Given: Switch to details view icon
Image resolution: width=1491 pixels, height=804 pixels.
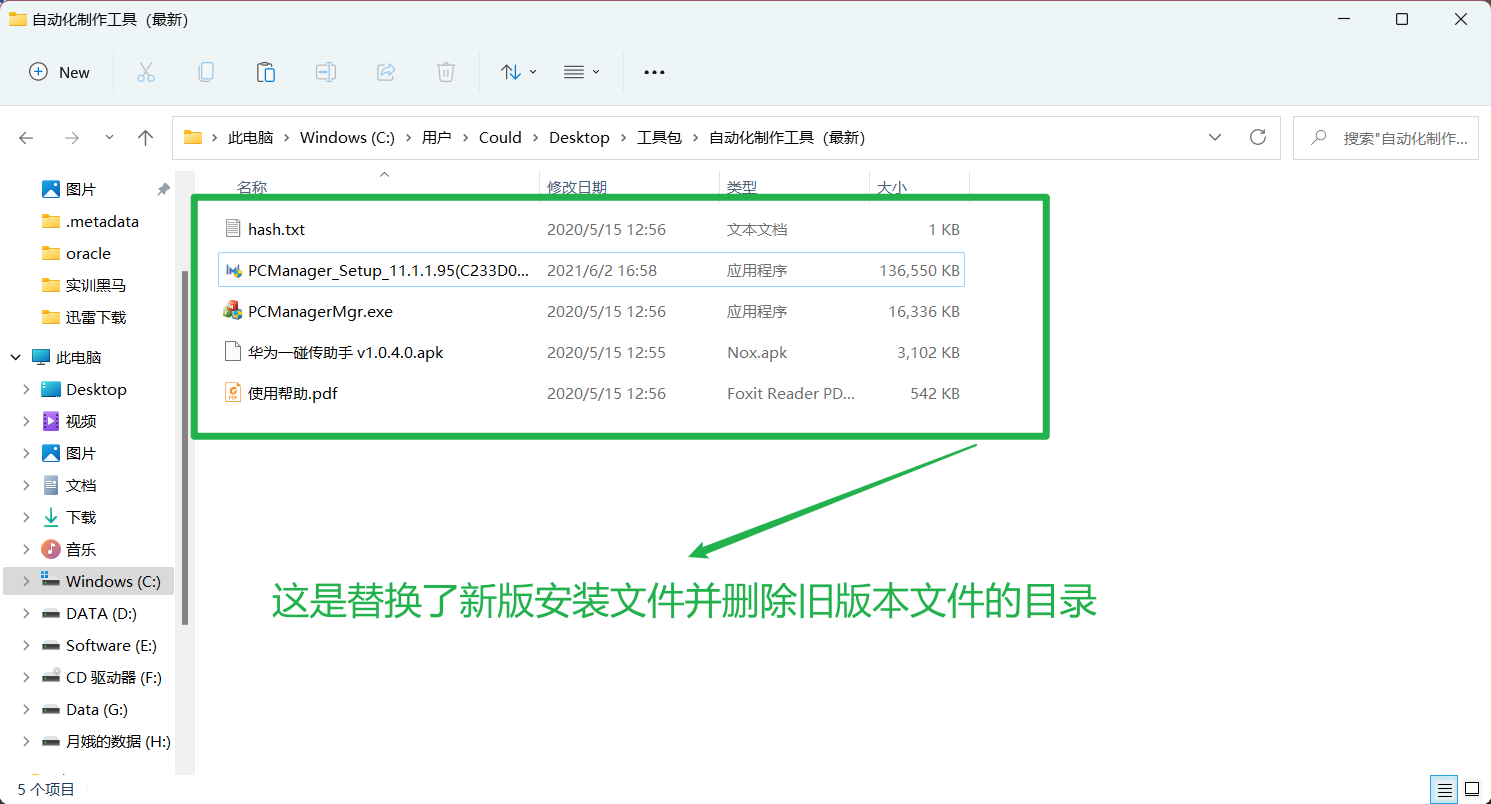Looking at the screenshot, I should pyautogui.click(x=1442, y=789).
